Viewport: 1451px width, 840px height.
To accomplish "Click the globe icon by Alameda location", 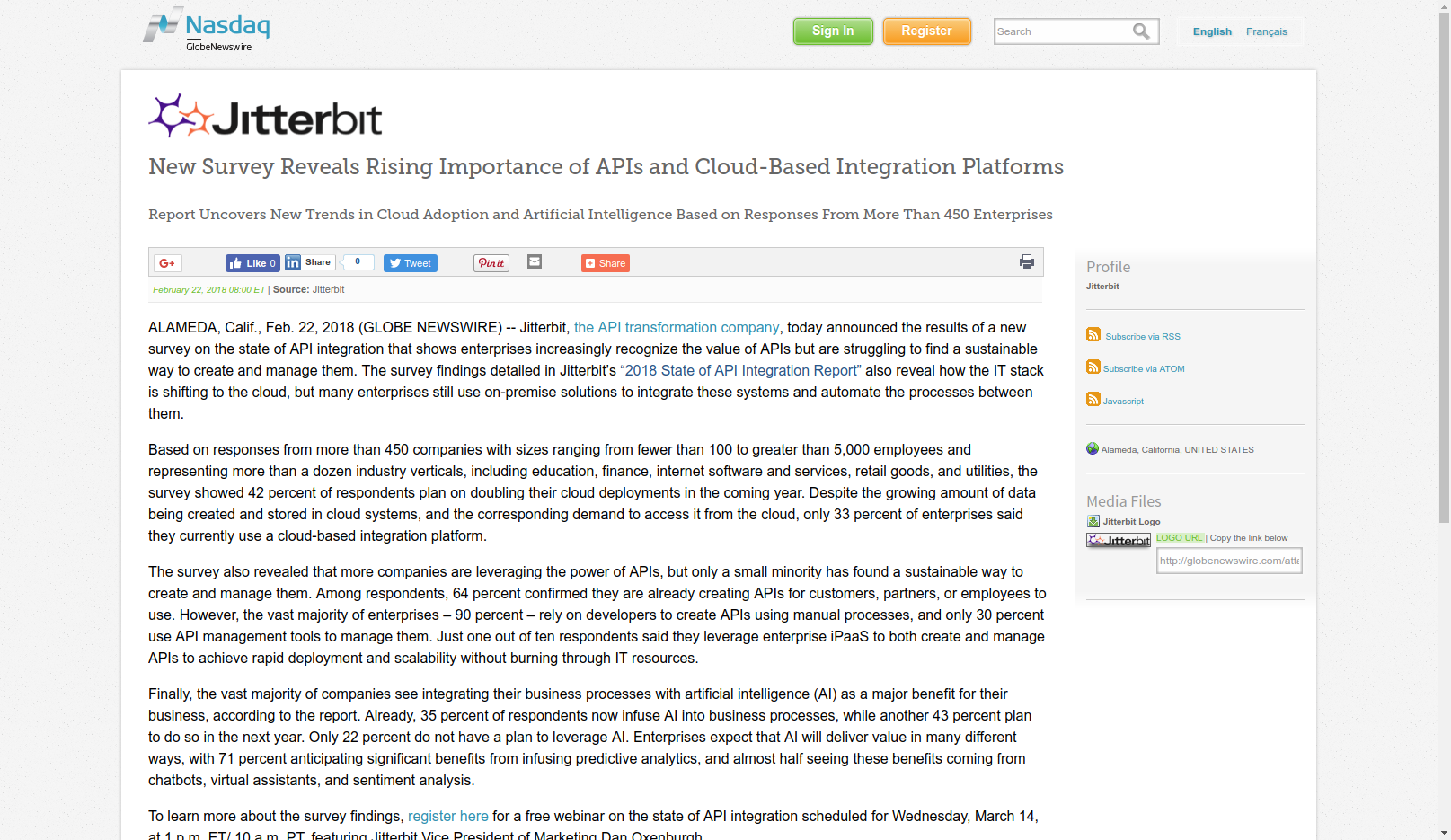I will (1093, 448).
